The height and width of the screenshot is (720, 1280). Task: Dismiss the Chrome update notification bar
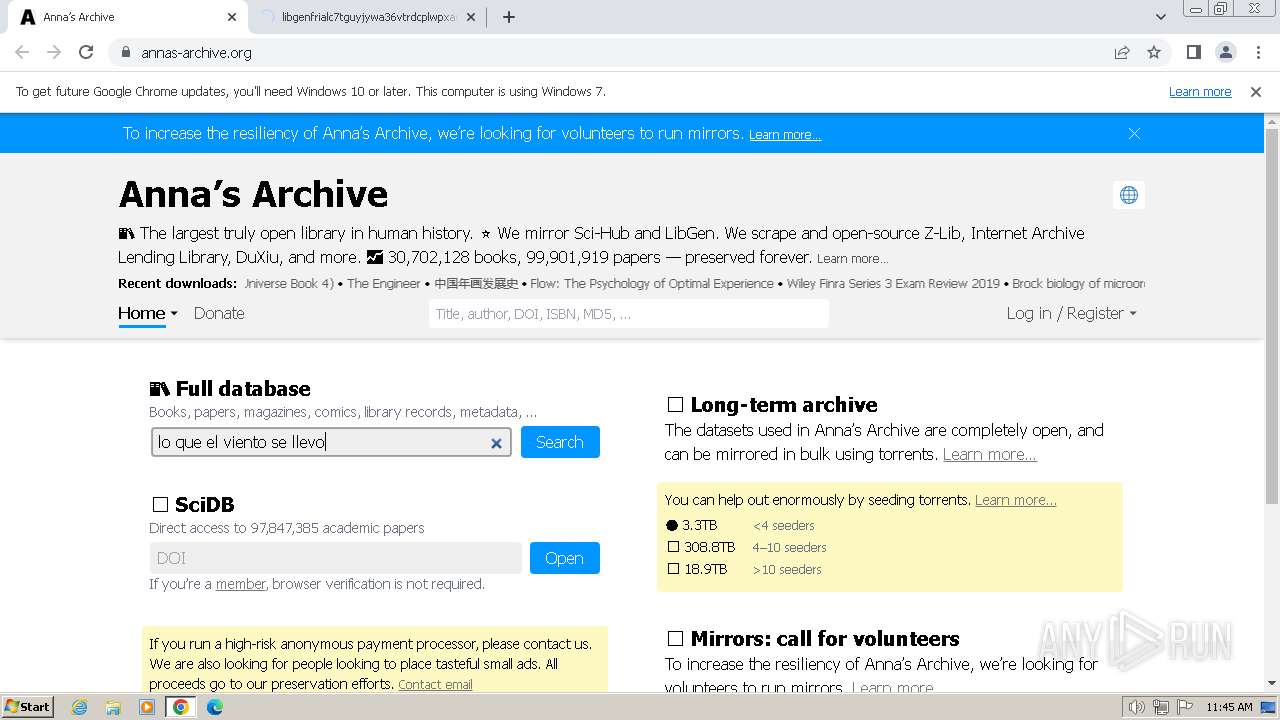1256,91
